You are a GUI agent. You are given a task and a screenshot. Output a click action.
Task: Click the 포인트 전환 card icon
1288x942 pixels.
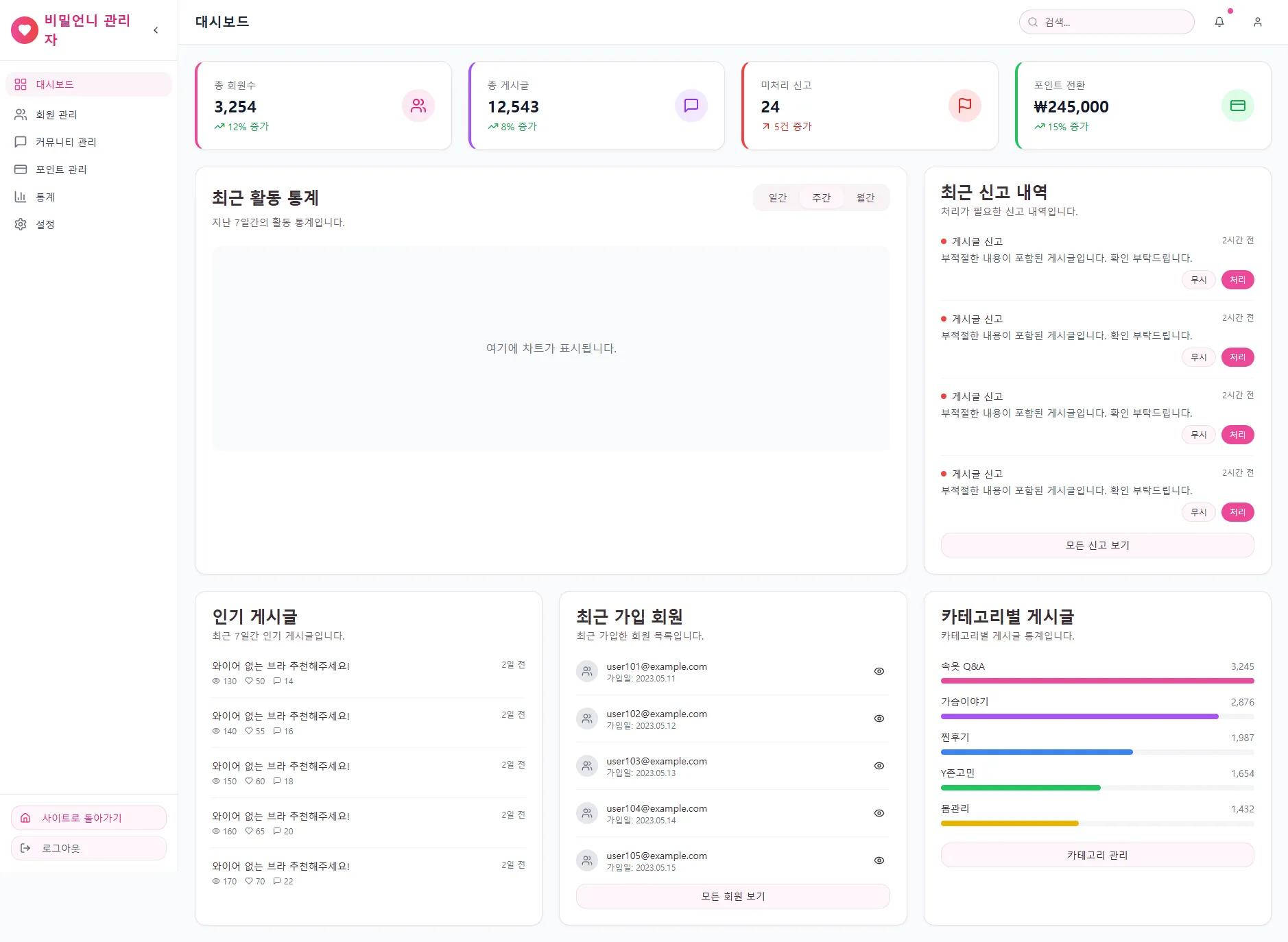click(x=1238, y=106)
